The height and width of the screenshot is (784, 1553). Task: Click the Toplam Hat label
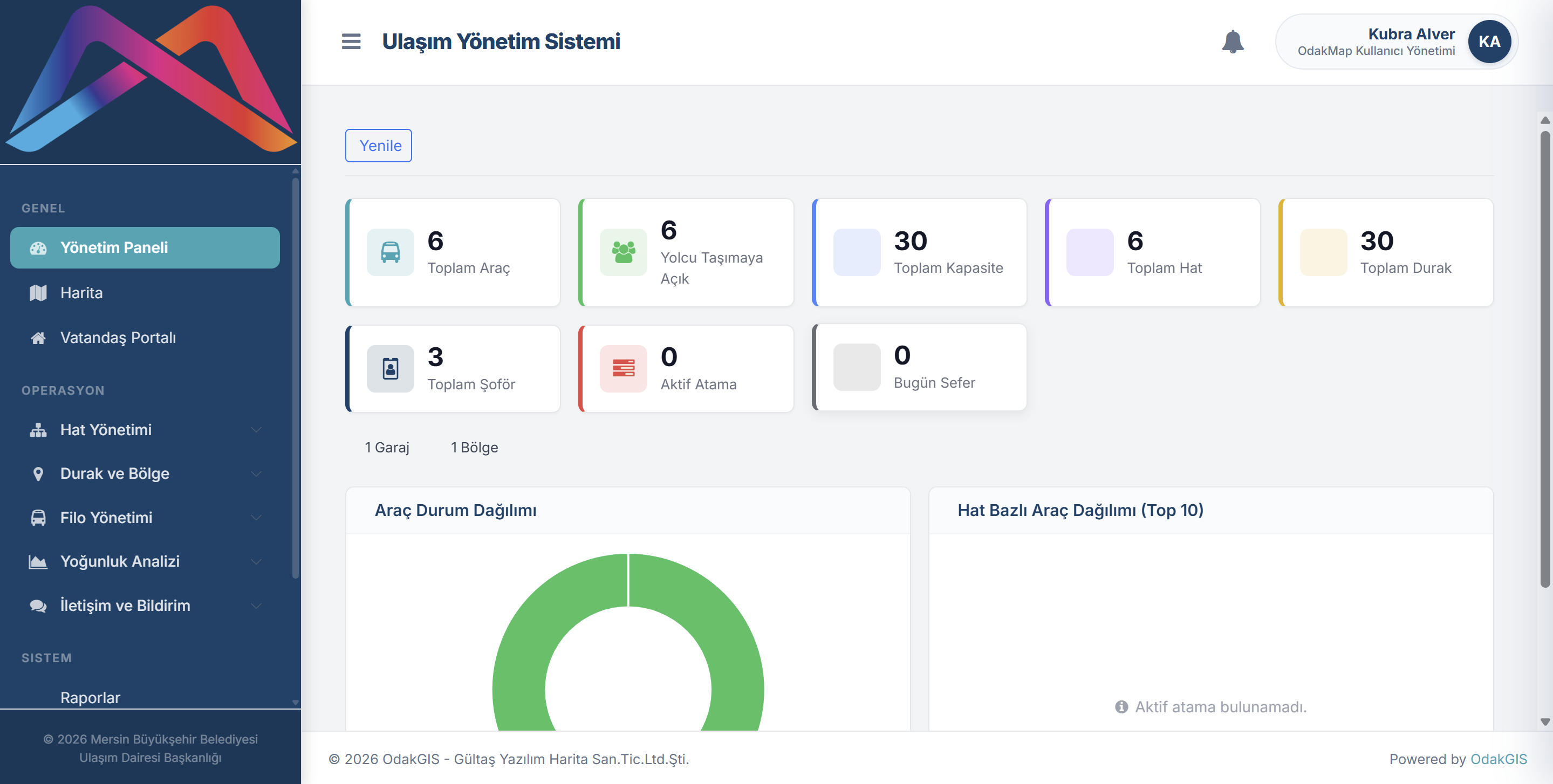tap(1164, 268)
